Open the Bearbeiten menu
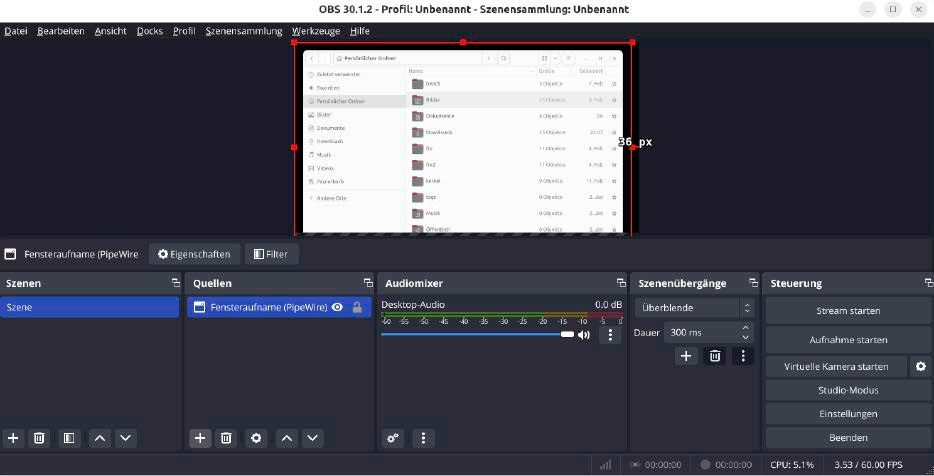Screen dimensions: 934x476 coord(61,31)
